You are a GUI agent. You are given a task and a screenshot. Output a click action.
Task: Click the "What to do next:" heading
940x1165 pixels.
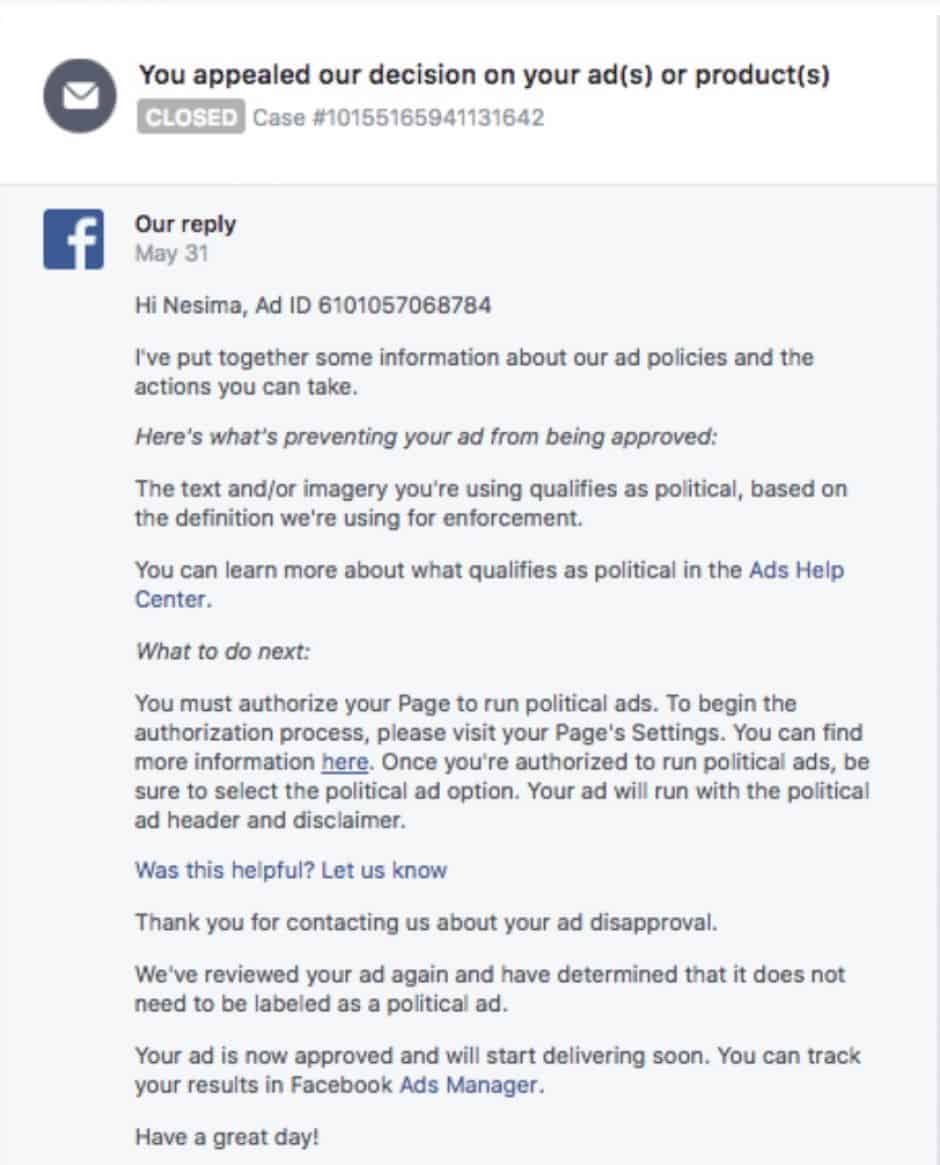pyautogui.click(x=223, y=651)
